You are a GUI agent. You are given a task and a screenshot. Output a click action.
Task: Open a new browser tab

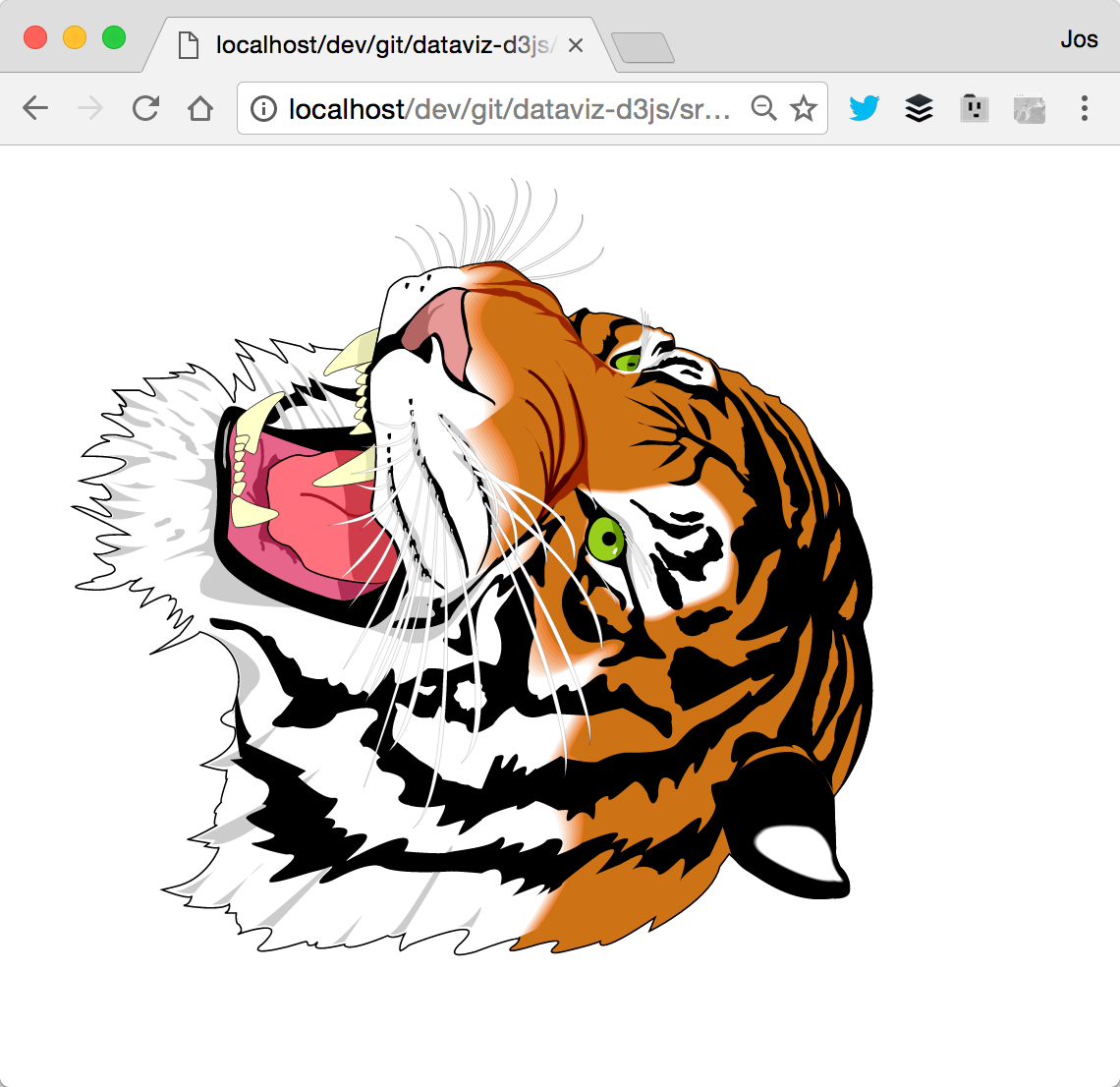click(x=643, y=47)
